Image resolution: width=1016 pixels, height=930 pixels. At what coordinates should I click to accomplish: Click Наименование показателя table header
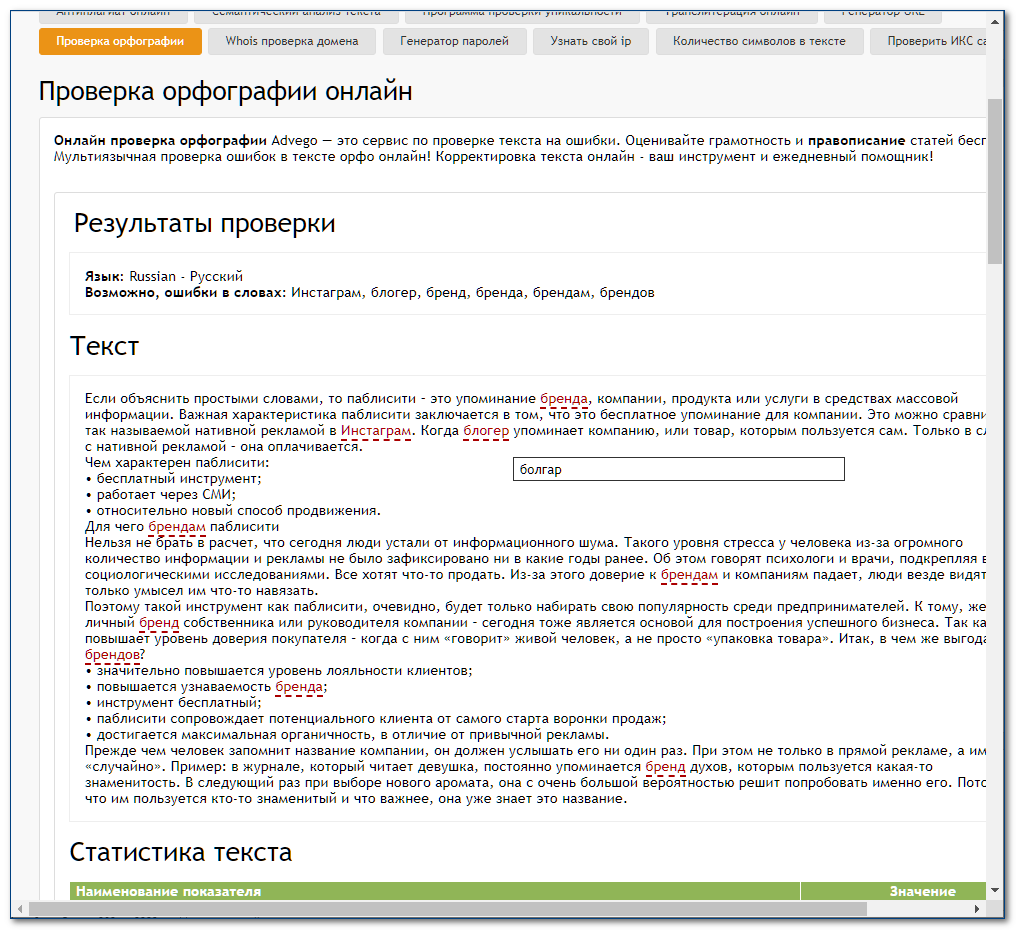pos(169,891)
